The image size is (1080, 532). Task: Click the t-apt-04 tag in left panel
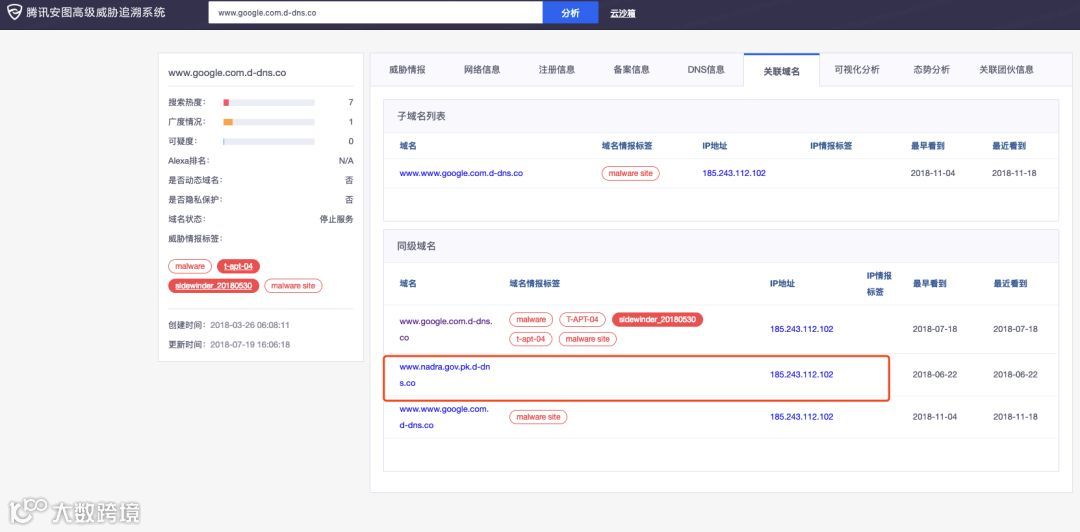[x=238, y=266]
